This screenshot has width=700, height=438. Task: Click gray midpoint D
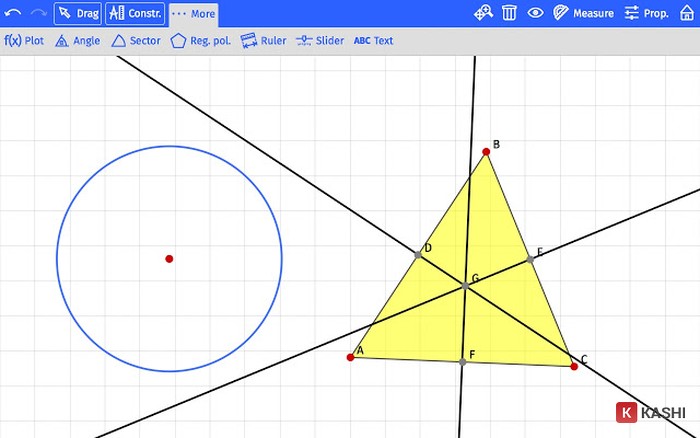click(418, 255)
